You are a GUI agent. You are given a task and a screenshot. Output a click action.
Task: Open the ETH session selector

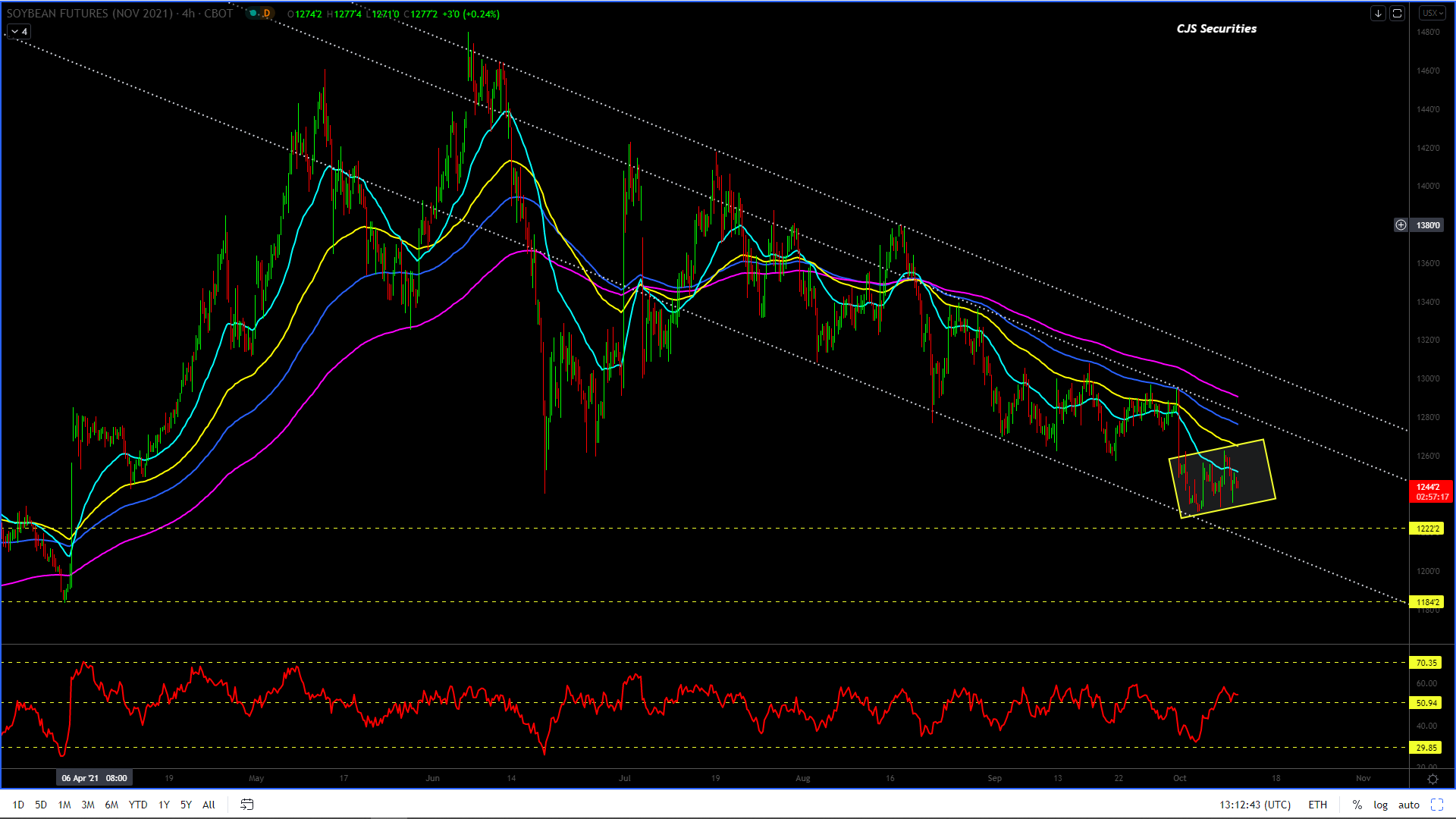coord(1317,805)
